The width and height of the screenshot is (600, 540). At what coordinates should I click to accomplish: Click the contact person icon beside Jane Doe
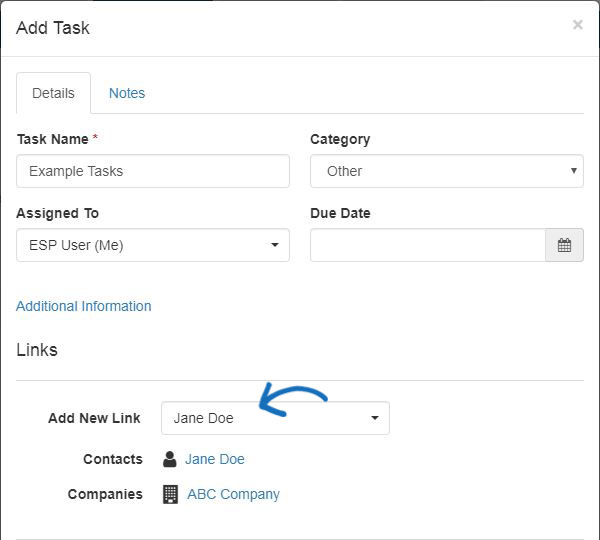click(170, 459)
